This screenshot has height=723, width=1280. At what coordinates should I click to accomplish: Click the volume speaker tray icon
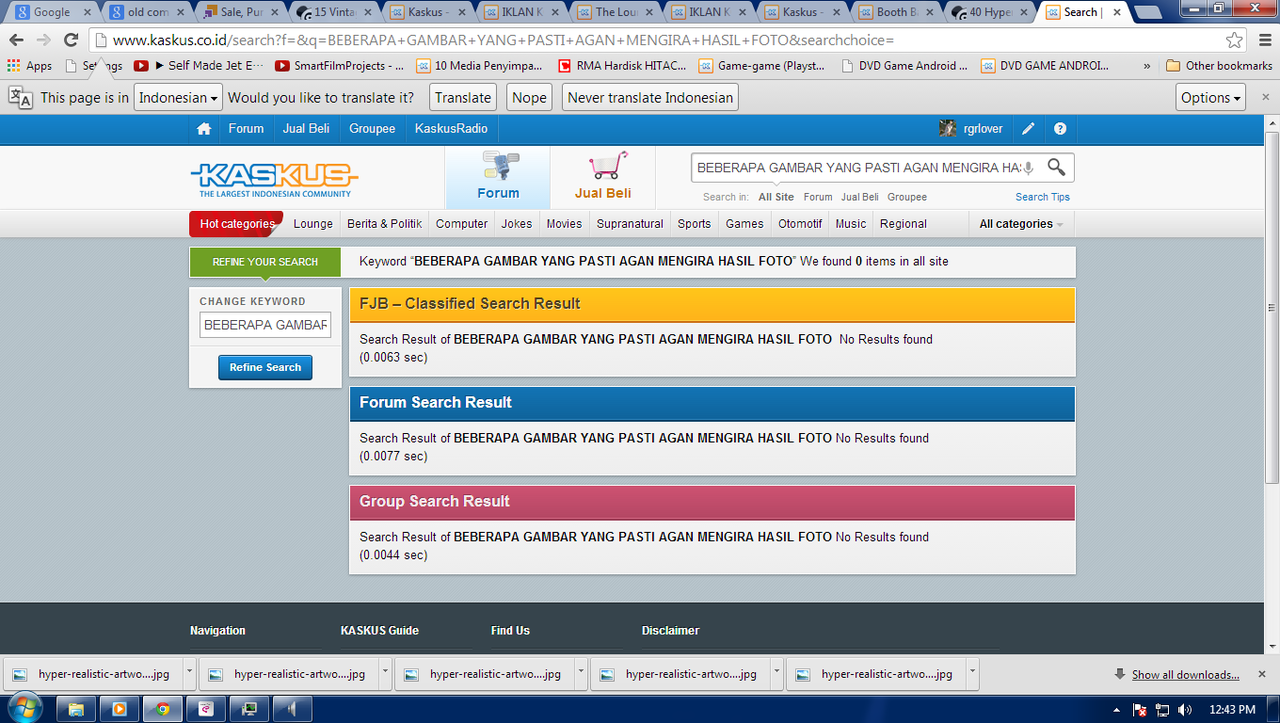[1185, 710]
